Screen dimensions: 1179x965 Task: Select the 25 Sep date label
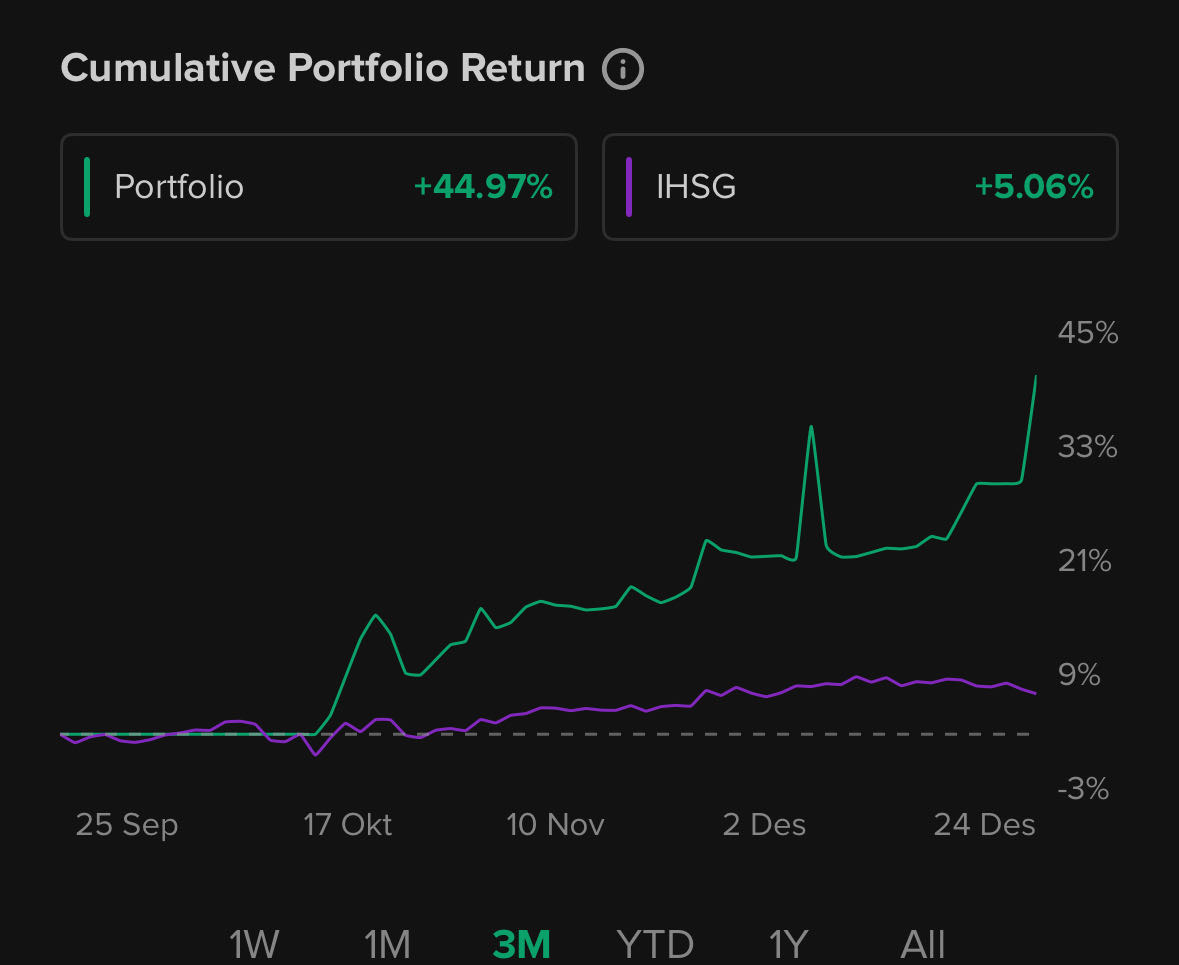[127, 825]
